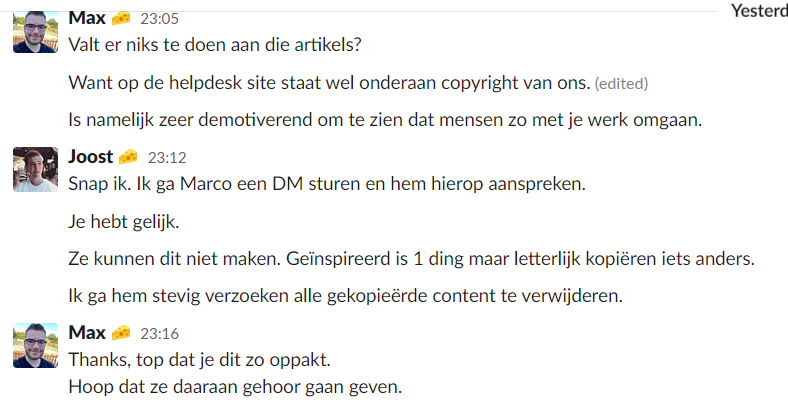Select the message starting "Ze kunnen dit niet maken"
The image size is (788, 413).
(410, 259)
